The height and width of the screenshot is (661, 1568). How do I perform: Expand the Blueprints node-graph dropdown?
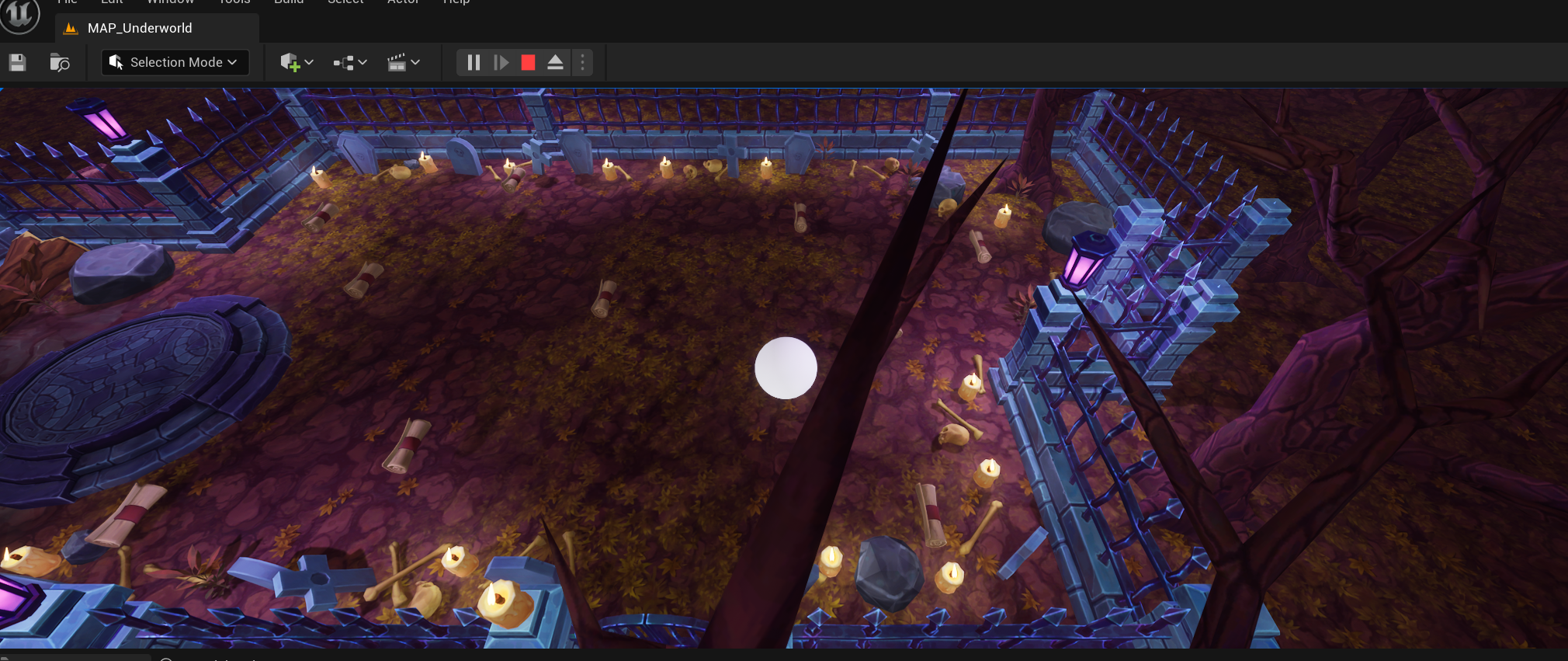pyautogui.click(x=350, y=62)
